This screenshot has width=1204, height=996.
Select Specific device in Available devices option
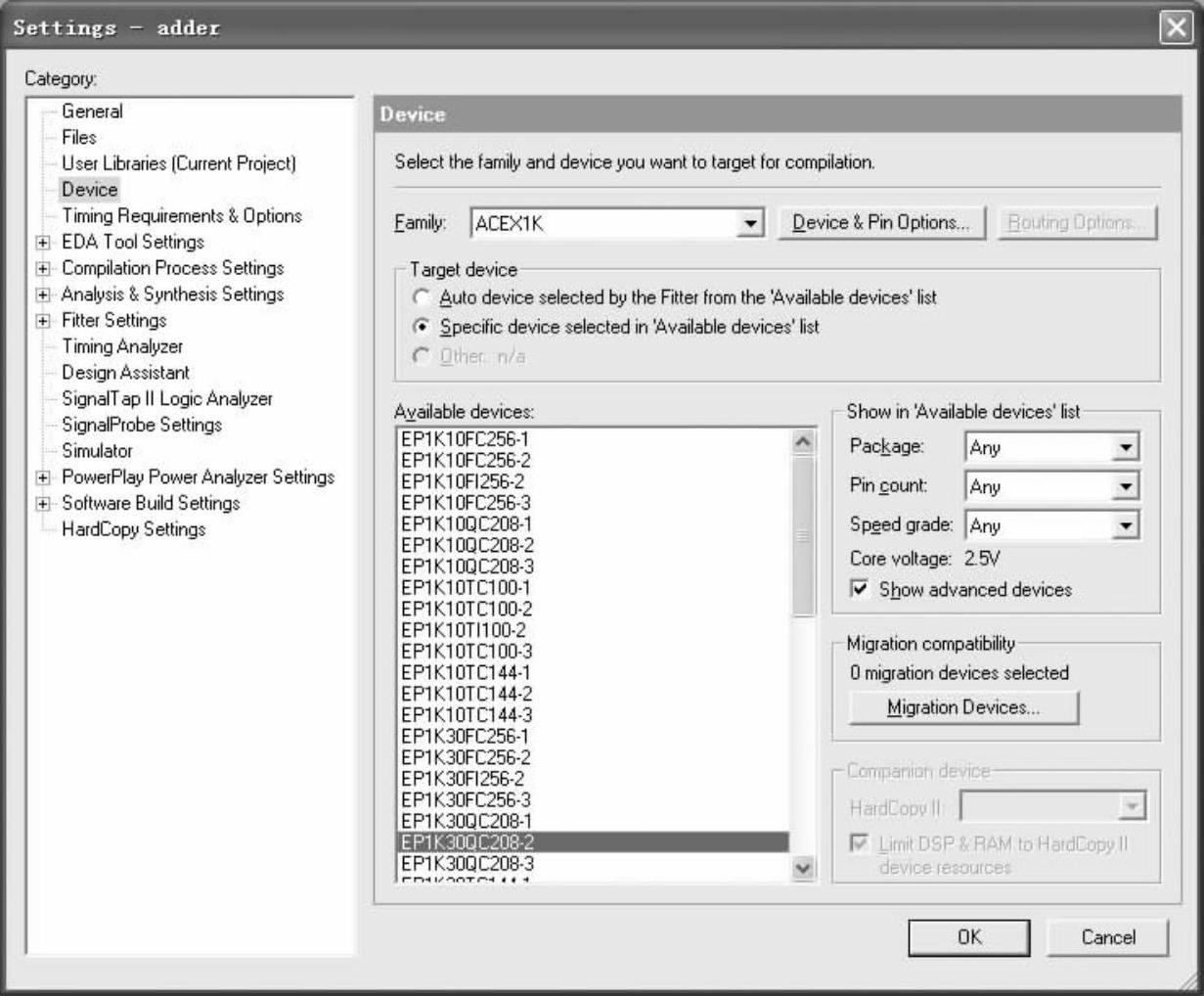(x=422, y=327)
